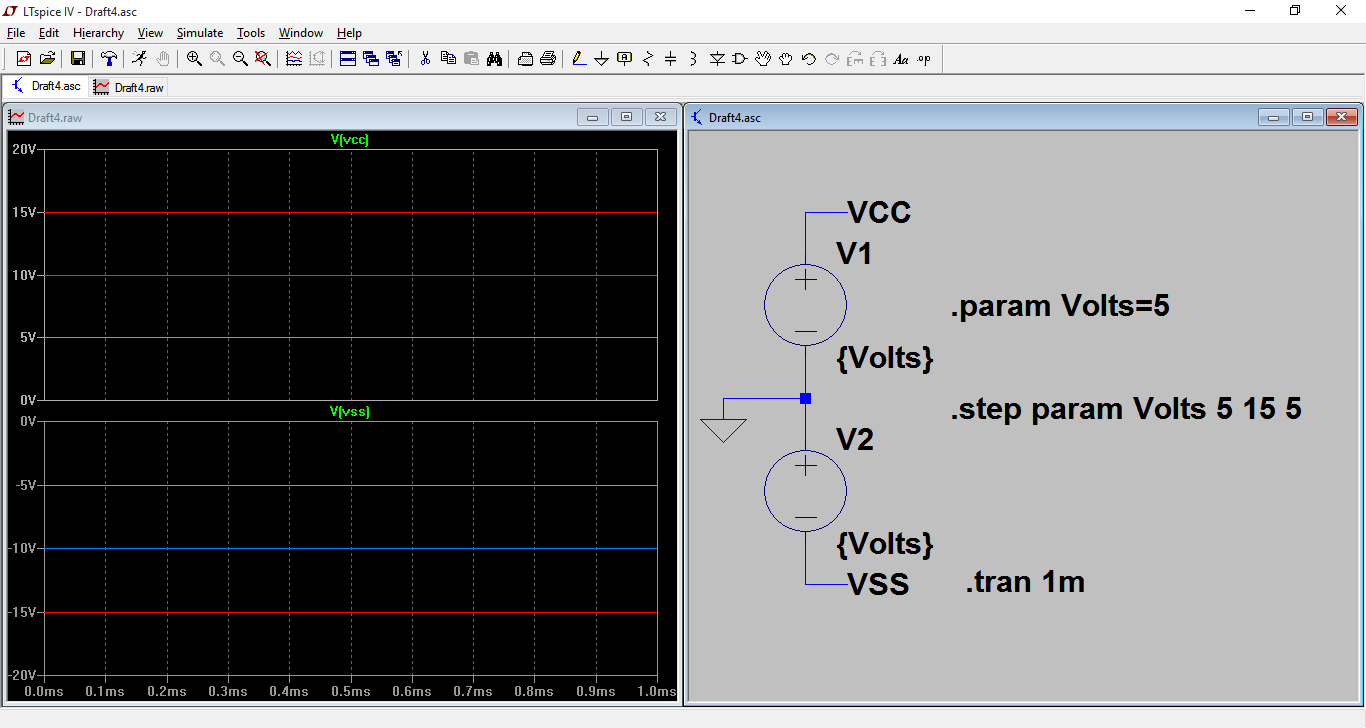Click the close all windows icon
Viewport: 1366px width, 728px height.
[x=394, y=59]
